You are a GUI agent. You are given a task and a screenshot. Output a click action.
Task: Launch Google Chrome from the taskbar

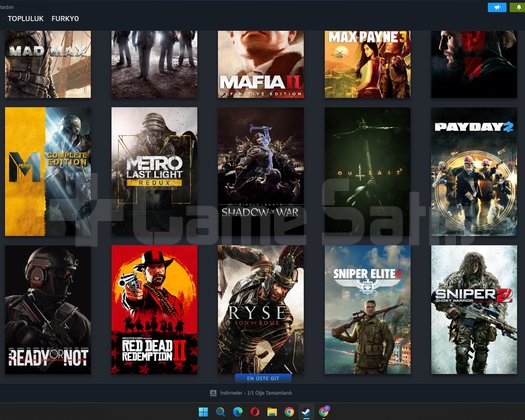pos(289,412)
